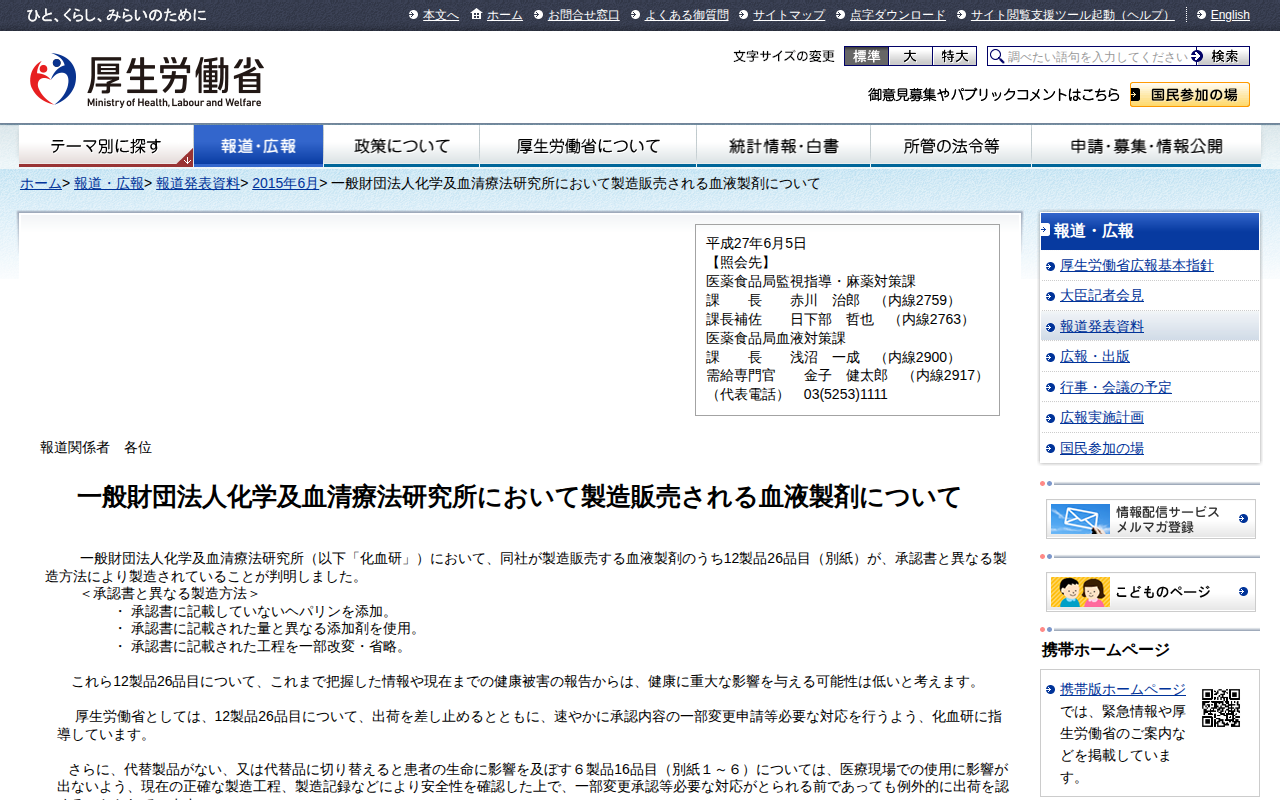Open the 所管の法令等 tab
Screen dimensions: 1280x800
click(951, 146)
